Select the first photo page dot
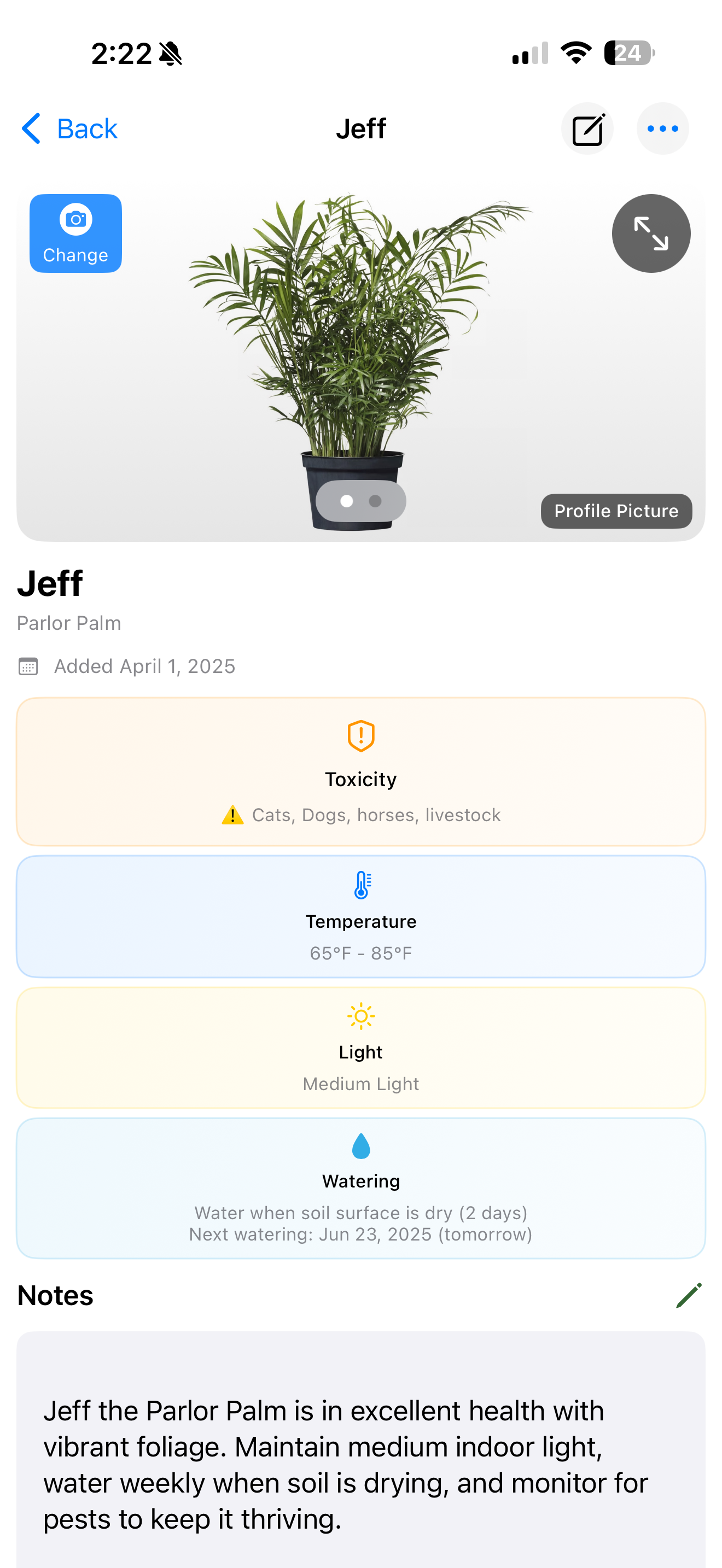 click(x=346, y=501)
